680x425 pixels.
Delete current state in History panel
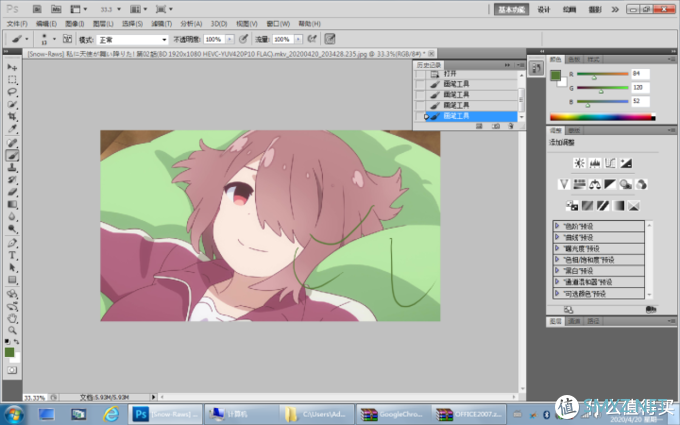click(511, 126)
